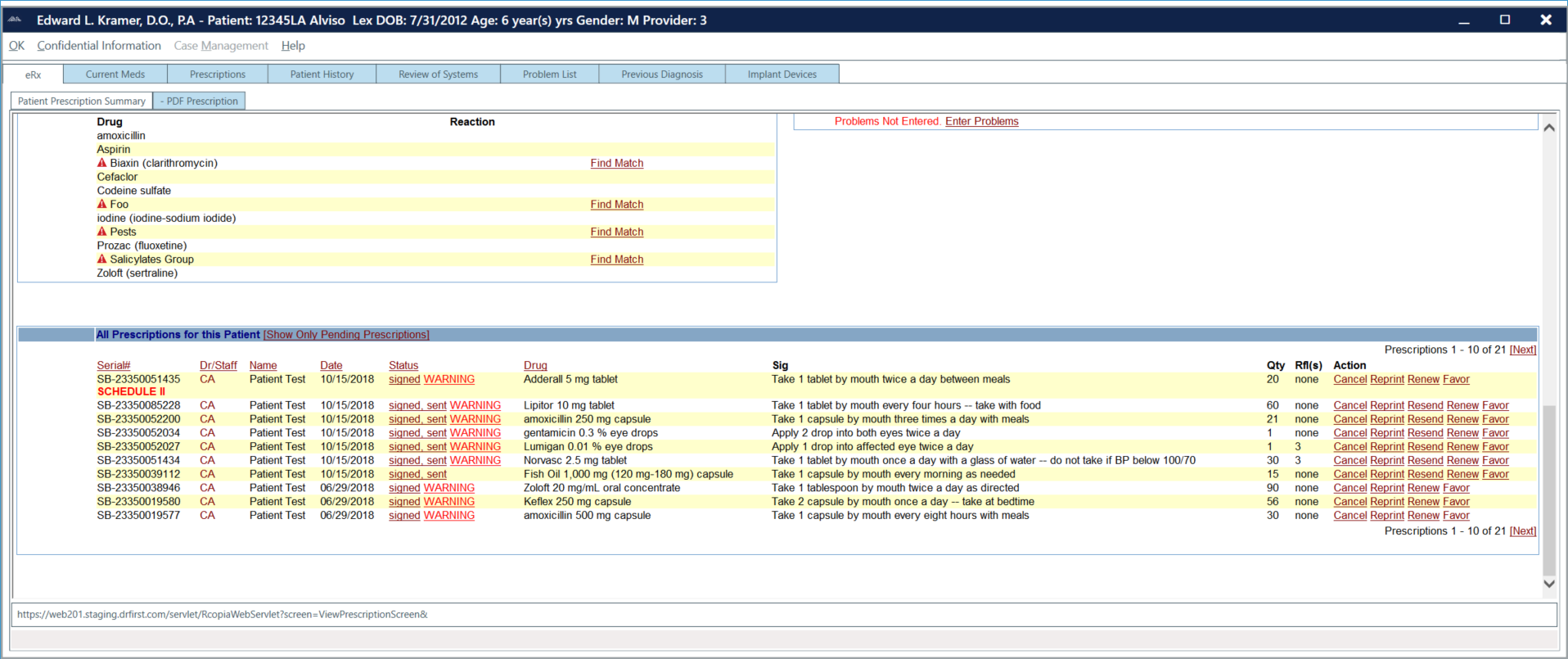Open the Confidential Information menu
Viewport: 1568px width, 659px height.
[99, 46]
